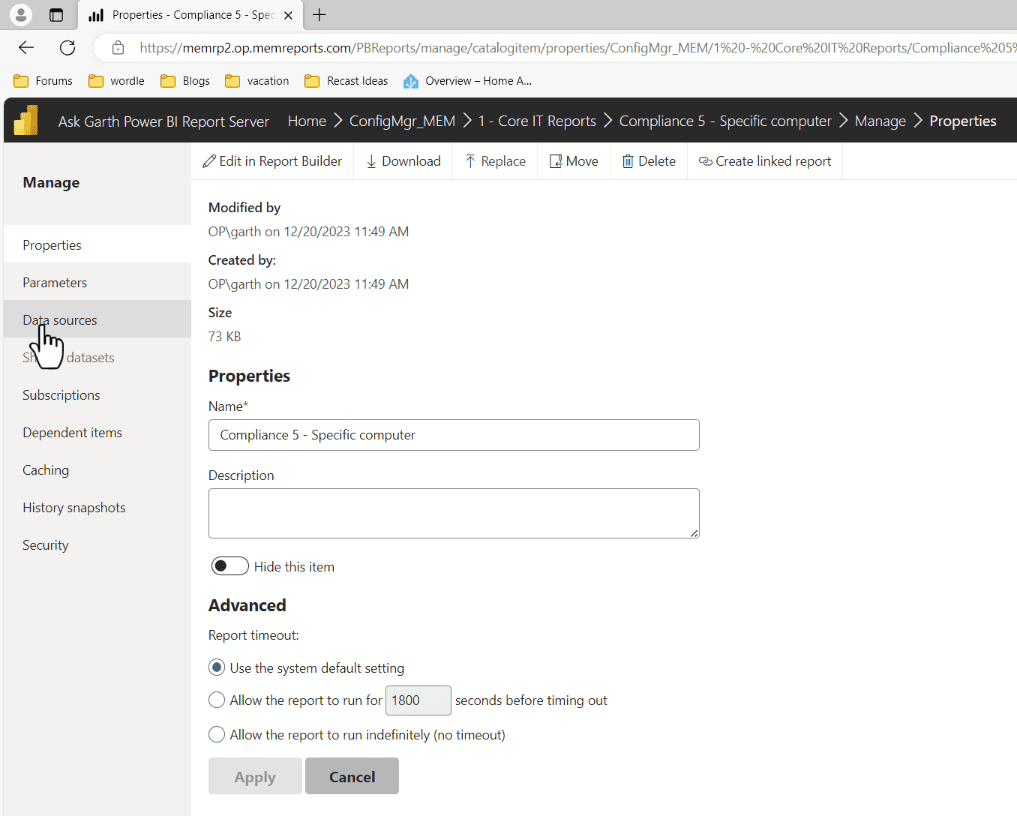
Task: Open the tab actions menu icon
Action: (56, 15)
